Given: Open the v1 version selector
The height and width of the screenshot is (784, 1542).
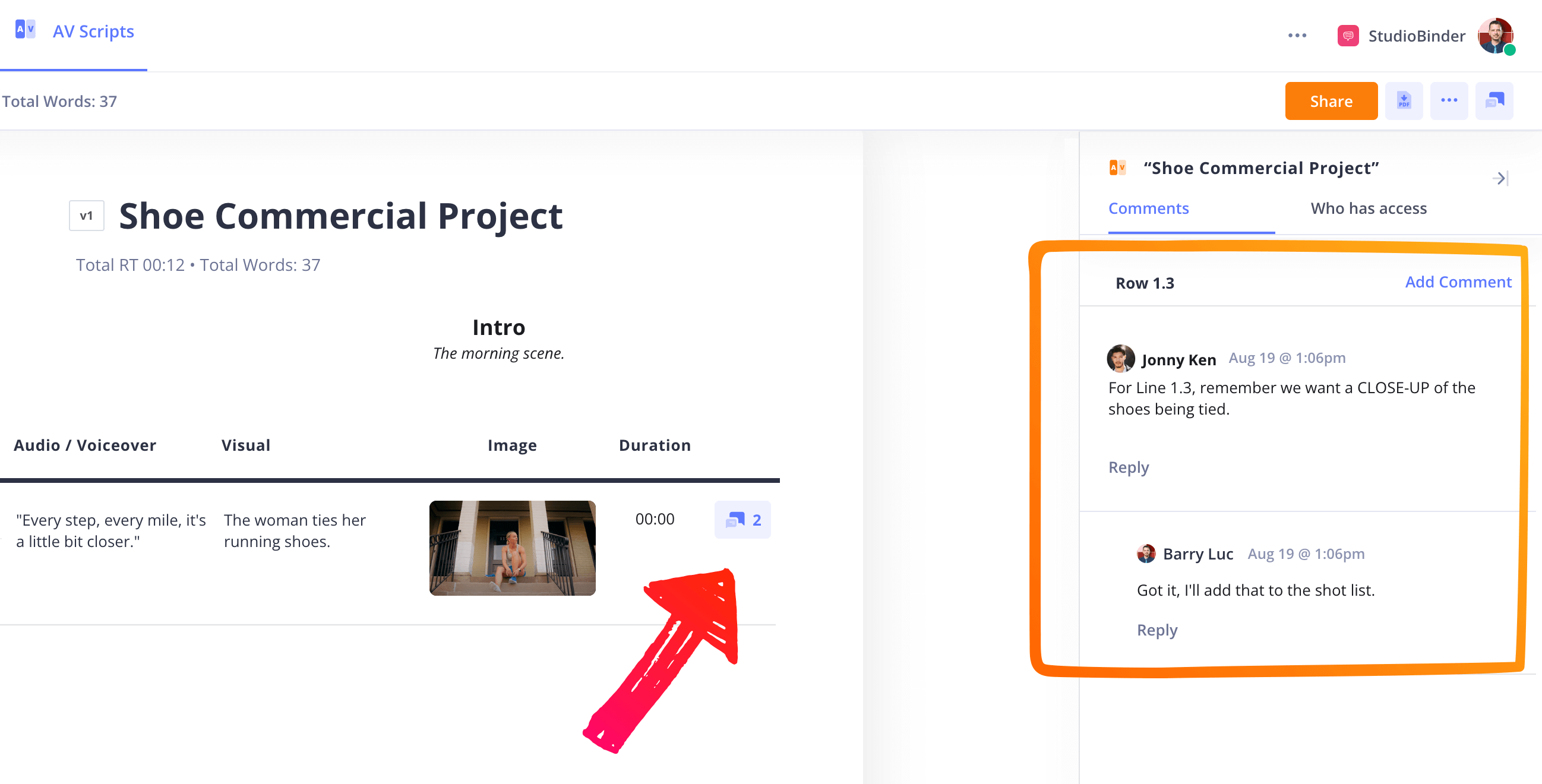Looking at the screenshot, I should [x=86, y=216].
